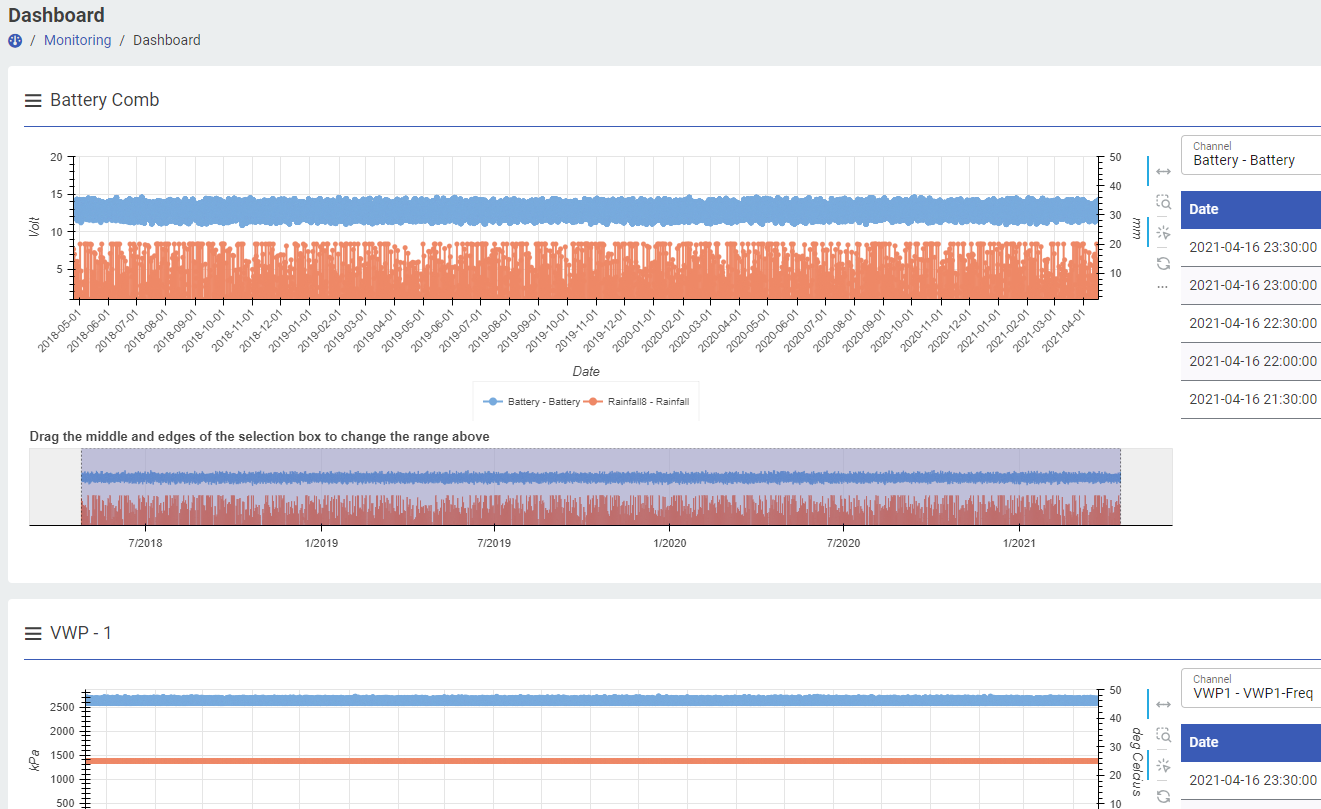Select the x-pan tool on VWP chart
The height and width of the screenshot is (809, 1321).
[x=1163, y=705]
